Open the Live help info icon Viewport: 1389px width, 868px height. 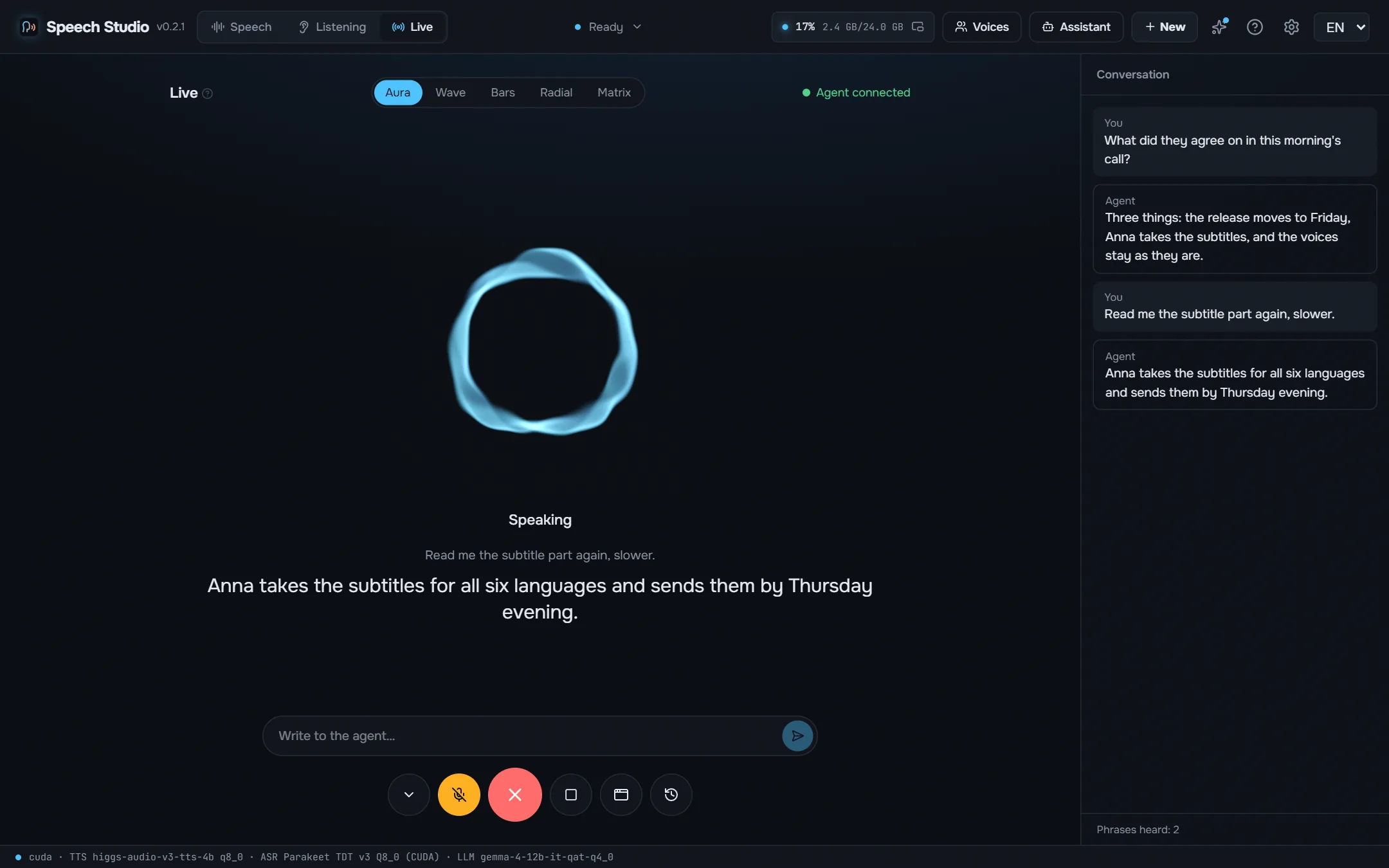coord(207,93)
